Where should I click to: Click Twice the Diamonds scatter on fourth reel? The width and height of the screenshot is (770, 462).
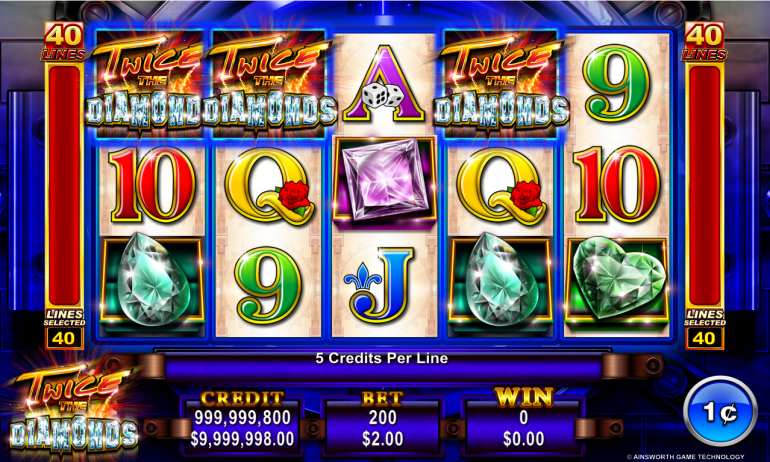pos(501,83)
